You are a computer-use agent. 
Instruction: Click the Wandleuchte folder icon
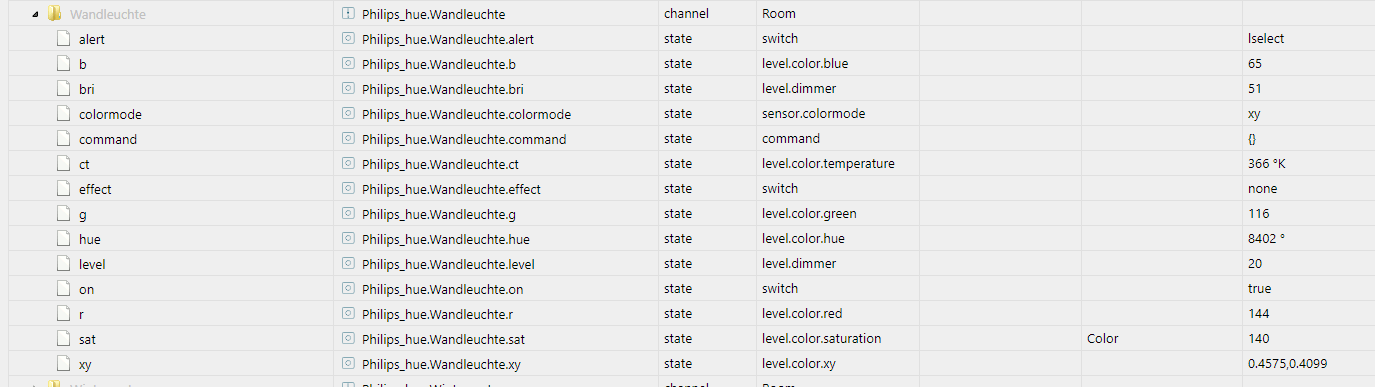click(55, 14)
